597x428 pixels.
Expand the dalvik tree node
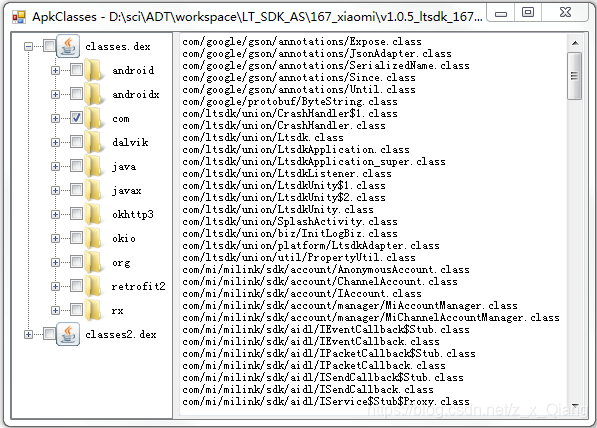point(55,142)
